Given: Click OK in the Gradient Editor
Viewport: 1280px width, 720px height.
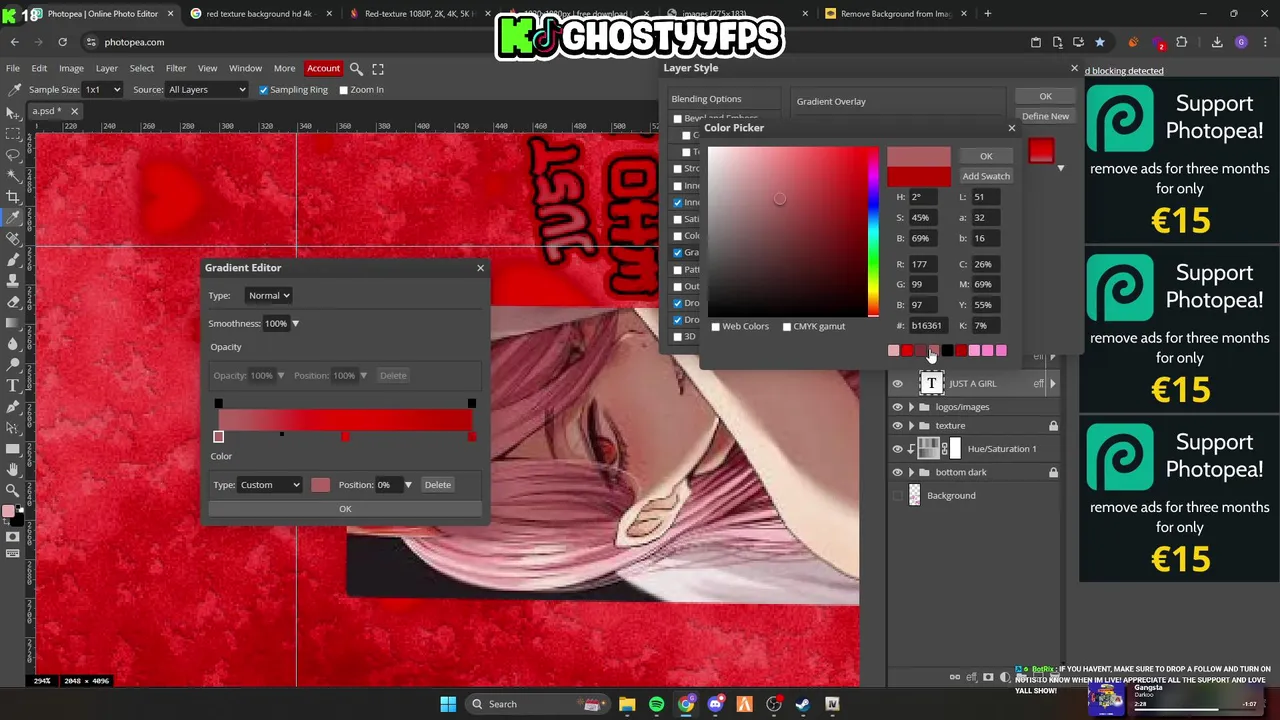Looking at the screenshot, I should pos(345,509).
